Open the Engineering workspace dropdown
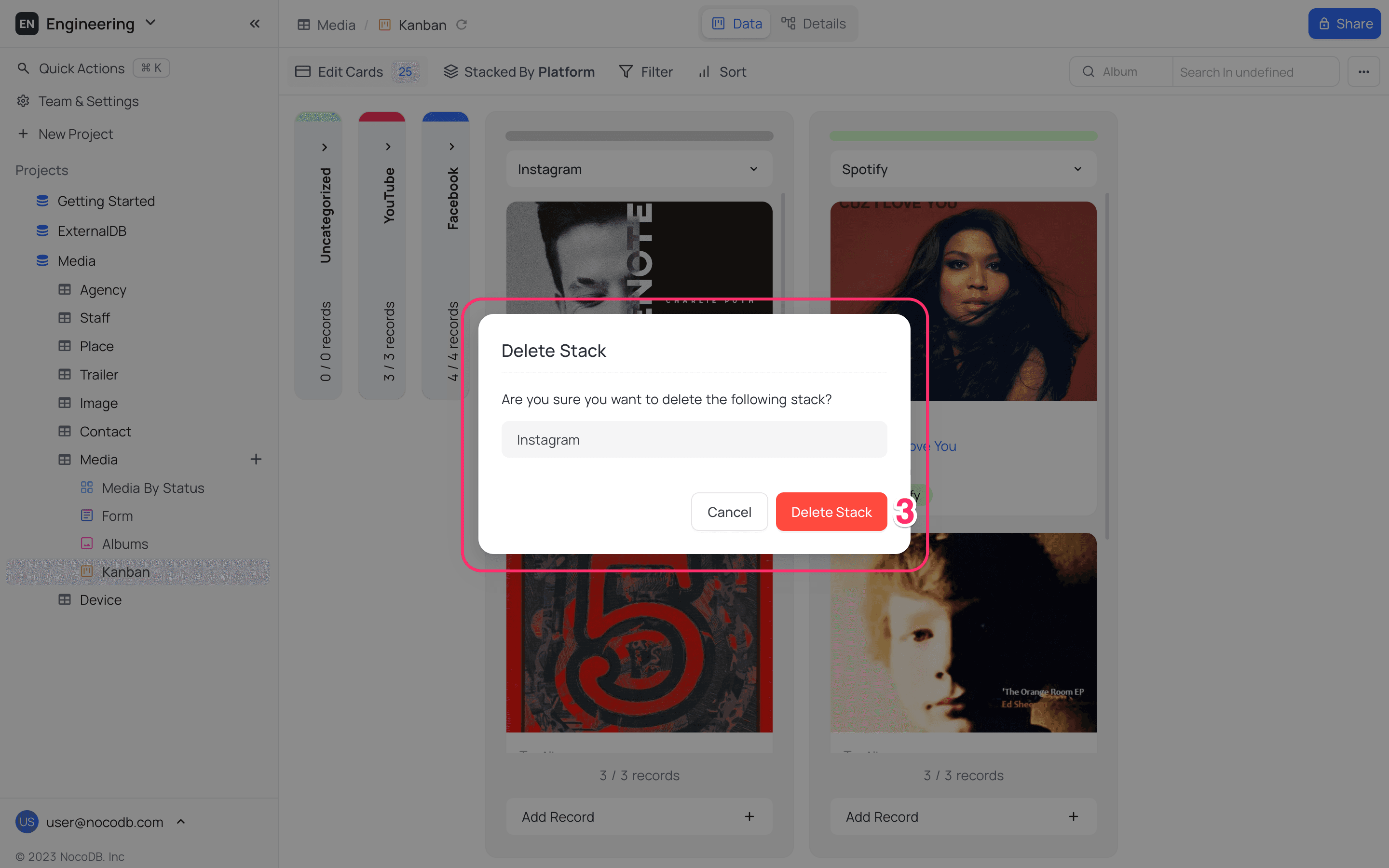This screenshot has width=1389, height=868. click(x=150, y=23)
